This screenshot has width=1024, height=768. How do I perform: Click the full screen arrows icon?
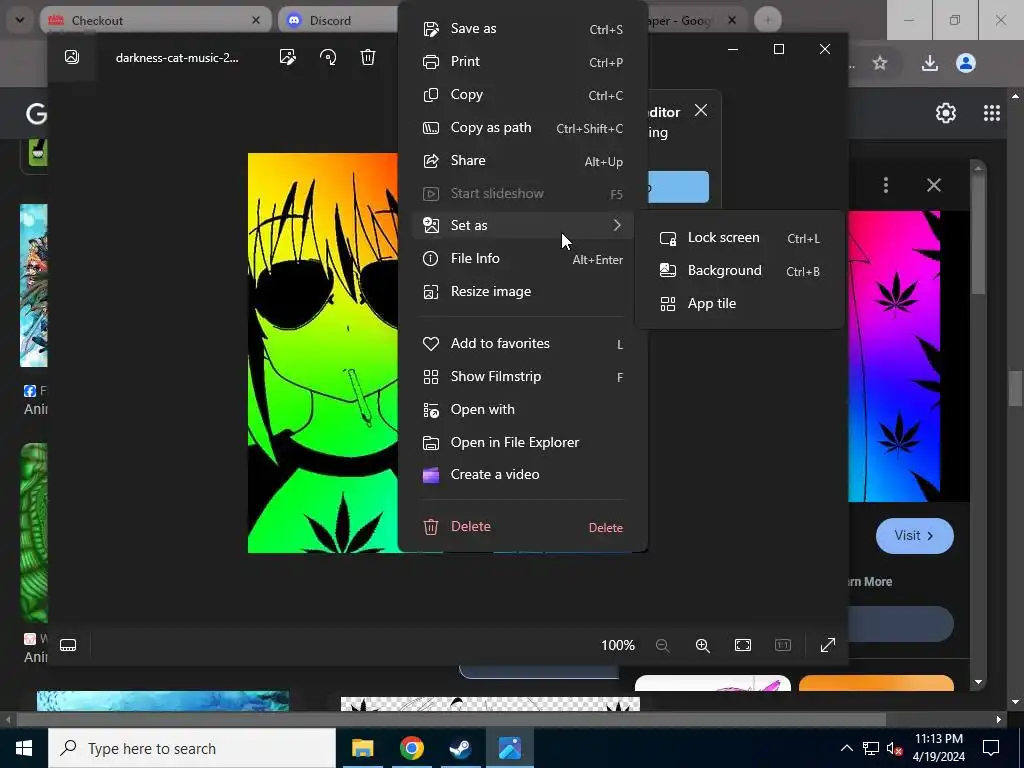click(827, 645)
